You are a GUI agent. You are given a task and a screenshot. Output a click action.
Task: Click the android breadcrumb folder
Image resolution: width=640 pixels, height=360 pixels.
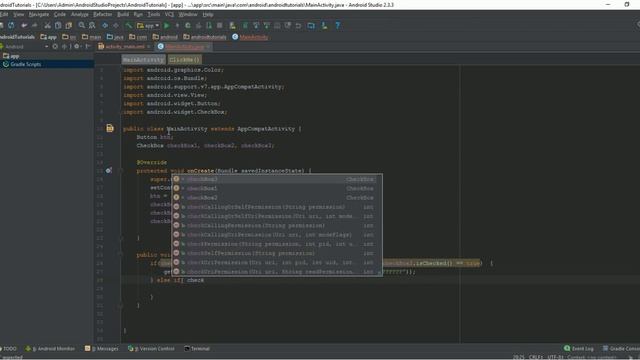coord(165,37)
